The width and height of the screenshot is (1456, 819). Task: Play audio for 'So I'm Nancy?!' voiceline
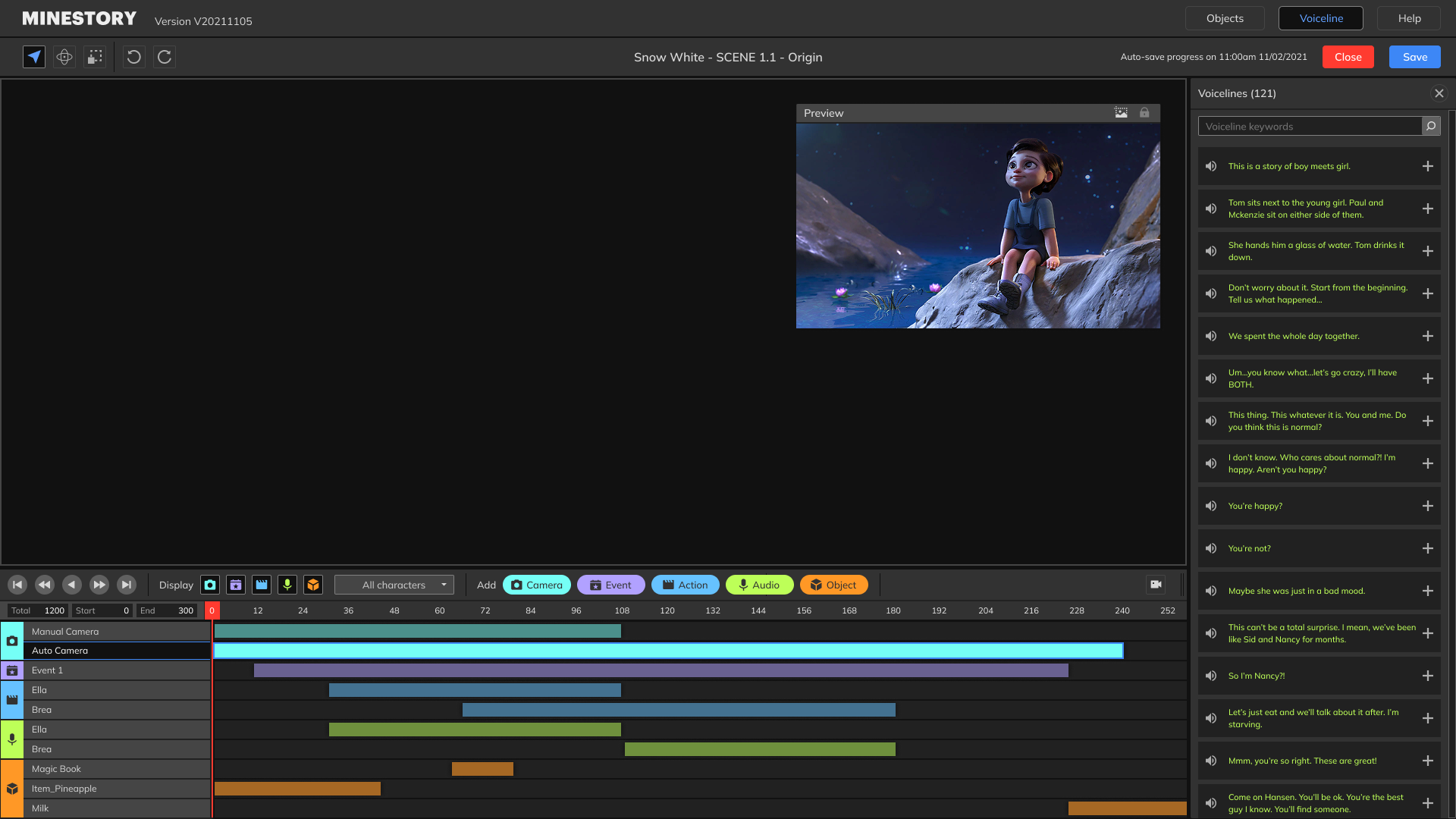(1211, 676)
